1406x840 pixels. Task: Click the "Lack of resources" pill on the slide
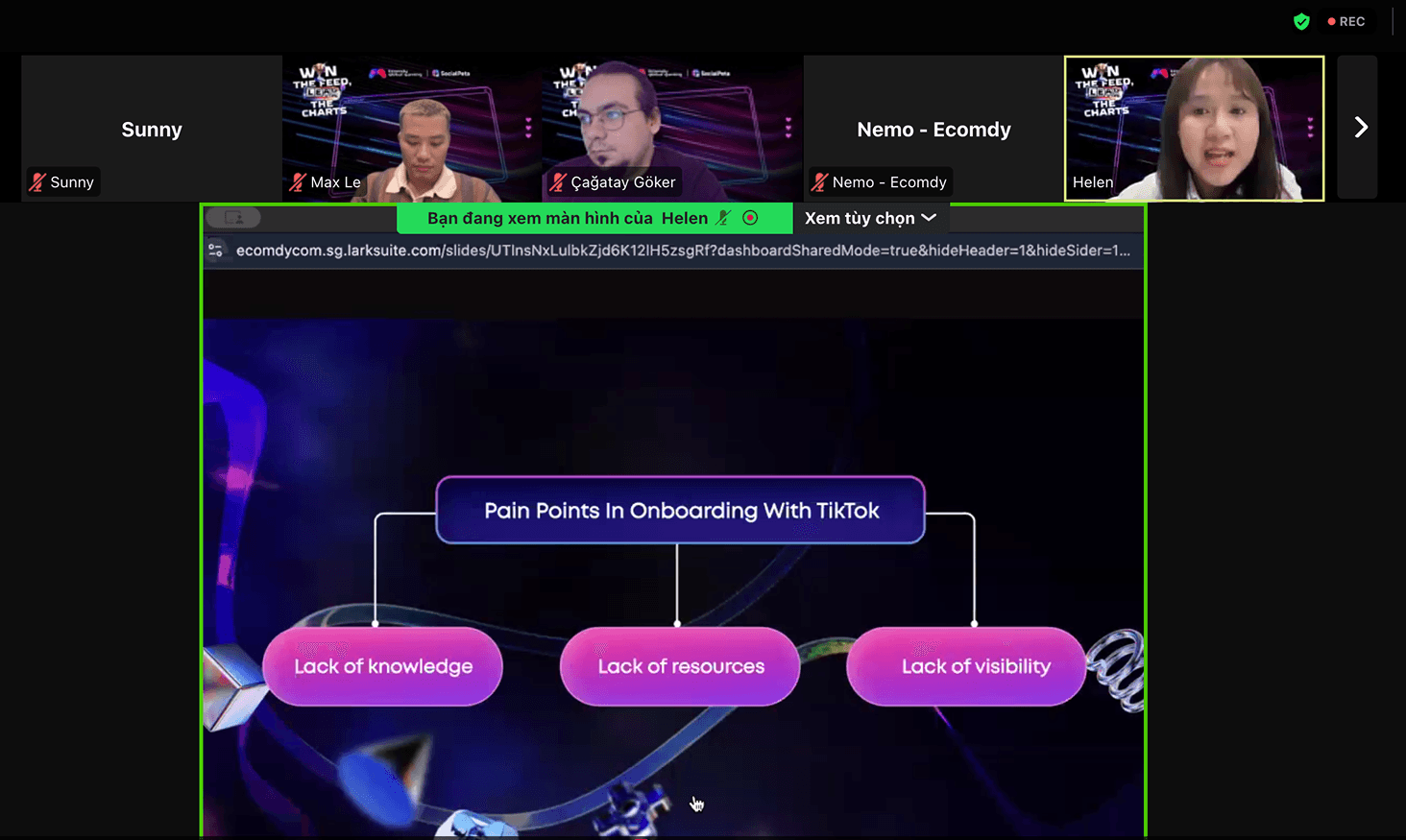[679, 666]
